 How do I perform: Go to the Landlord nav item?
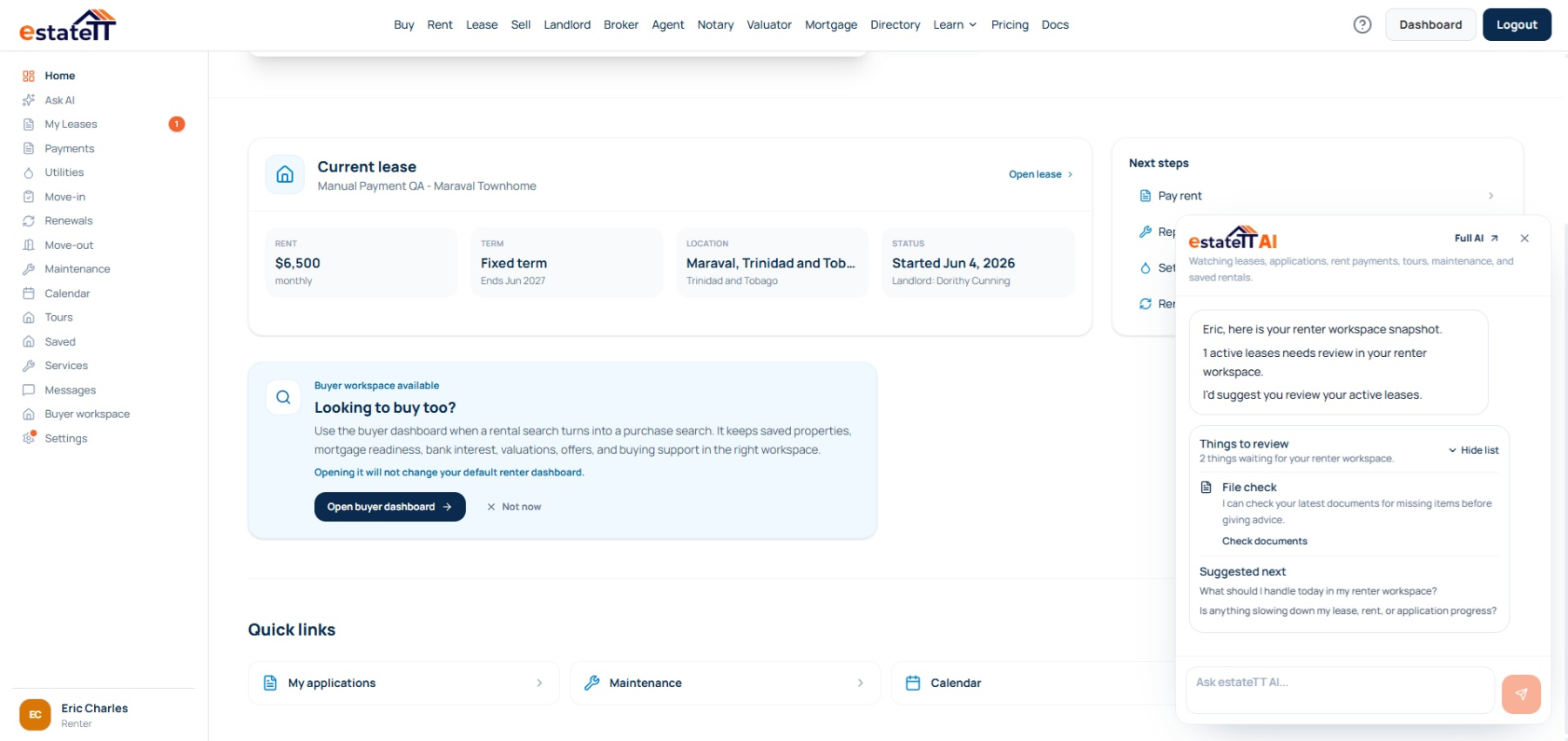(567, 24)
